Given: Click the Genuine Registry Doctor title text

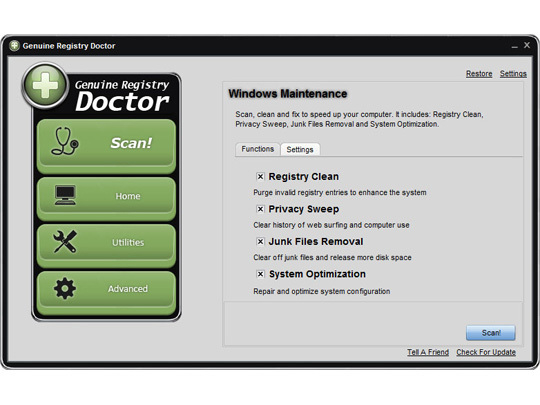Looking at the screenshot, I should [x=69, y=46].
